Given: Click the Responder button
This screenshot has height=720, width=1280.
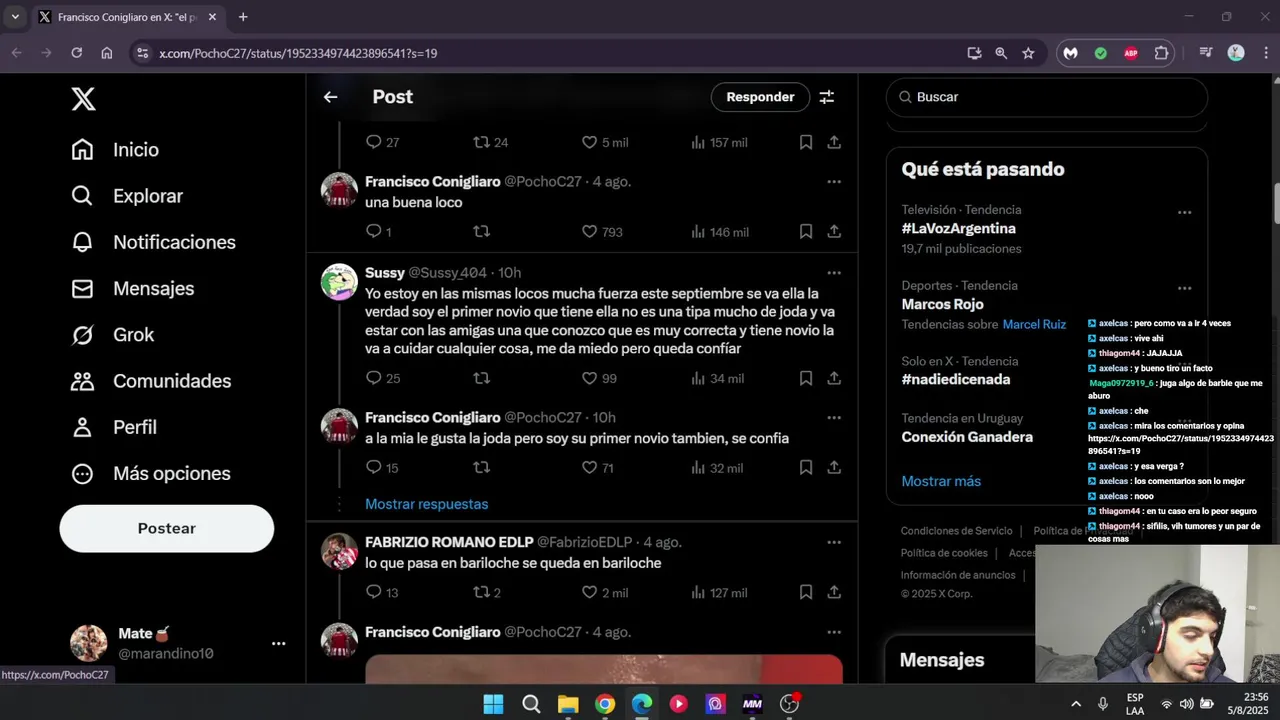Looking at the screenshot, I should (760, 97).
